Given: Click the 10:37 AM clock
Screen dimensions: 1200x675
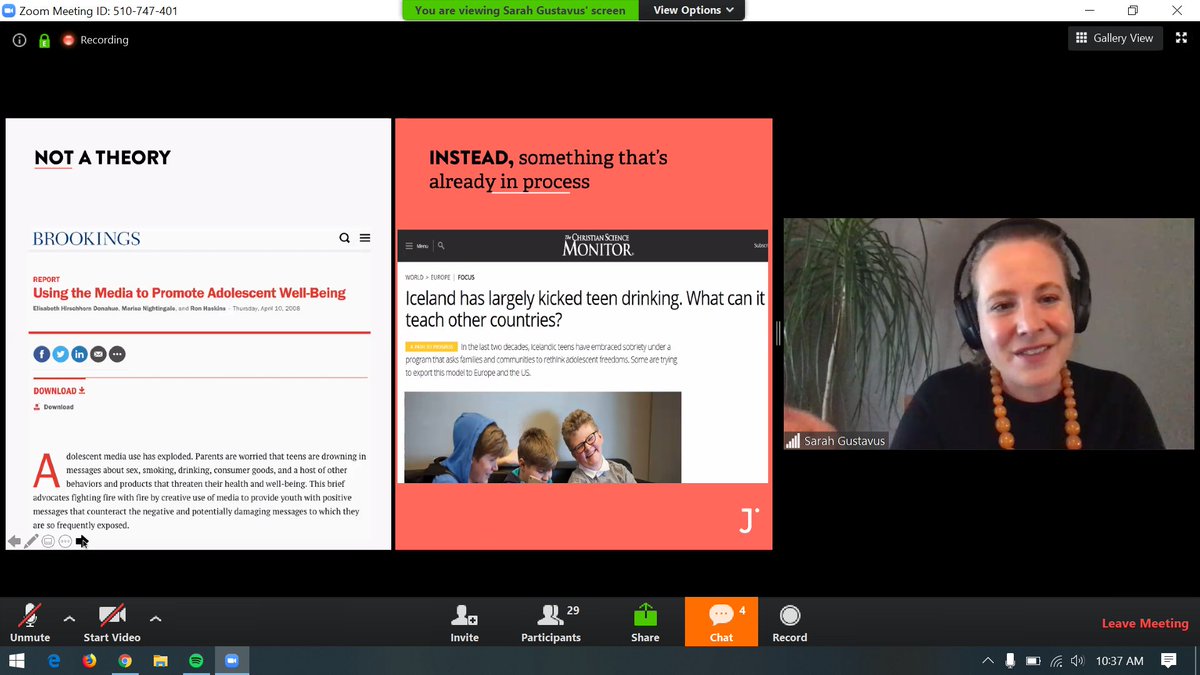Looking at the screenshot, I should (x=1119, y=661).
